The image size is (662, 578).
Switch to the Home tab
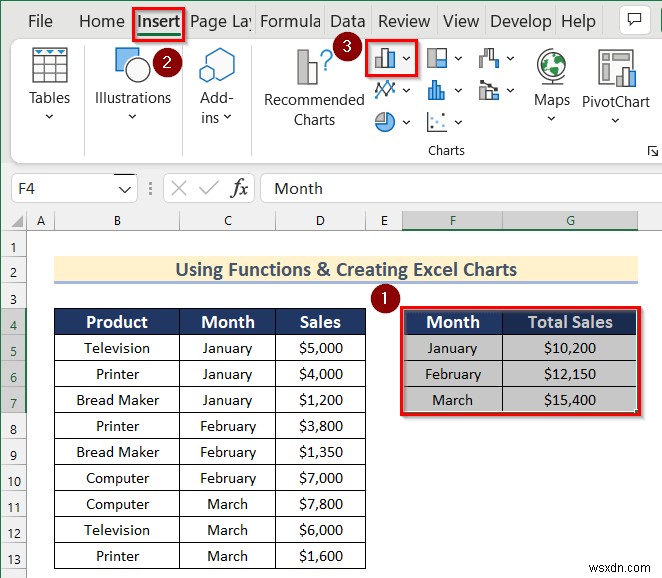click(102, 21)
